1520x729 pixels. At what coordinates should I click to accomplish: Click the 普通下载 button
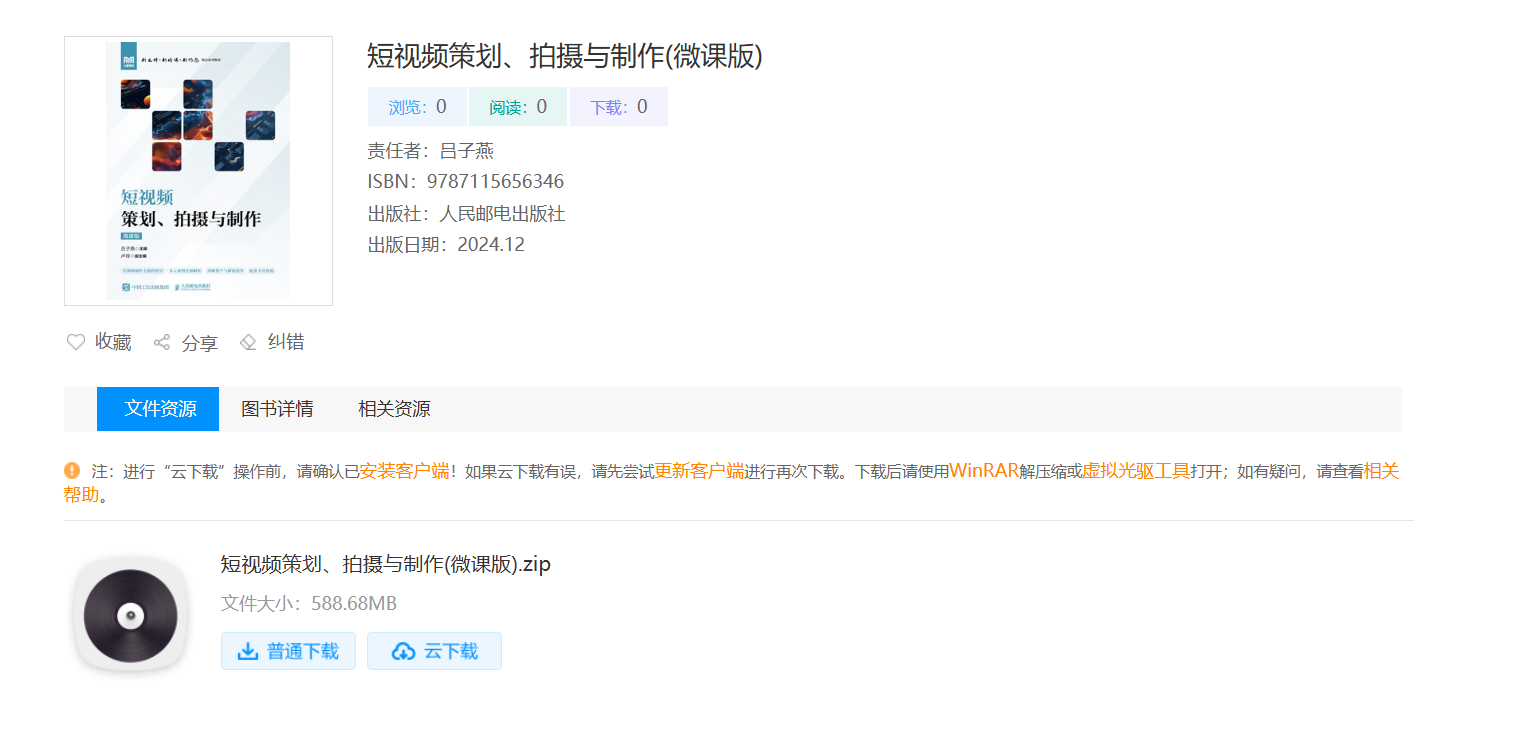pyautogui.click(x=288, y=651)
